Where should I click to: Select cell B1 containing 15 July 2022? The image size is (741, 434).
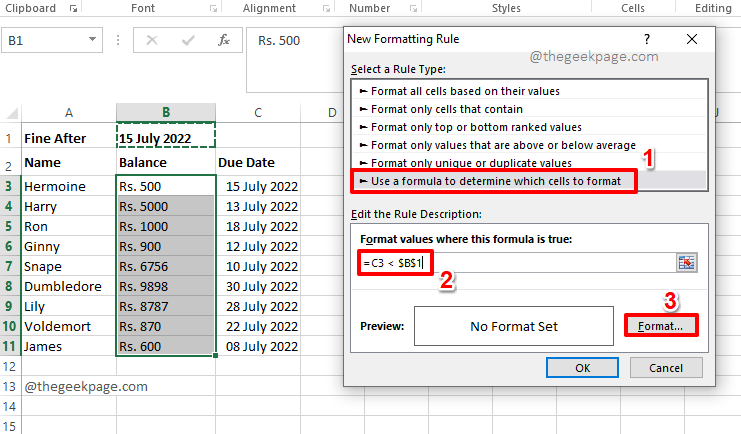pyautogui.click(x=165, y=138)
